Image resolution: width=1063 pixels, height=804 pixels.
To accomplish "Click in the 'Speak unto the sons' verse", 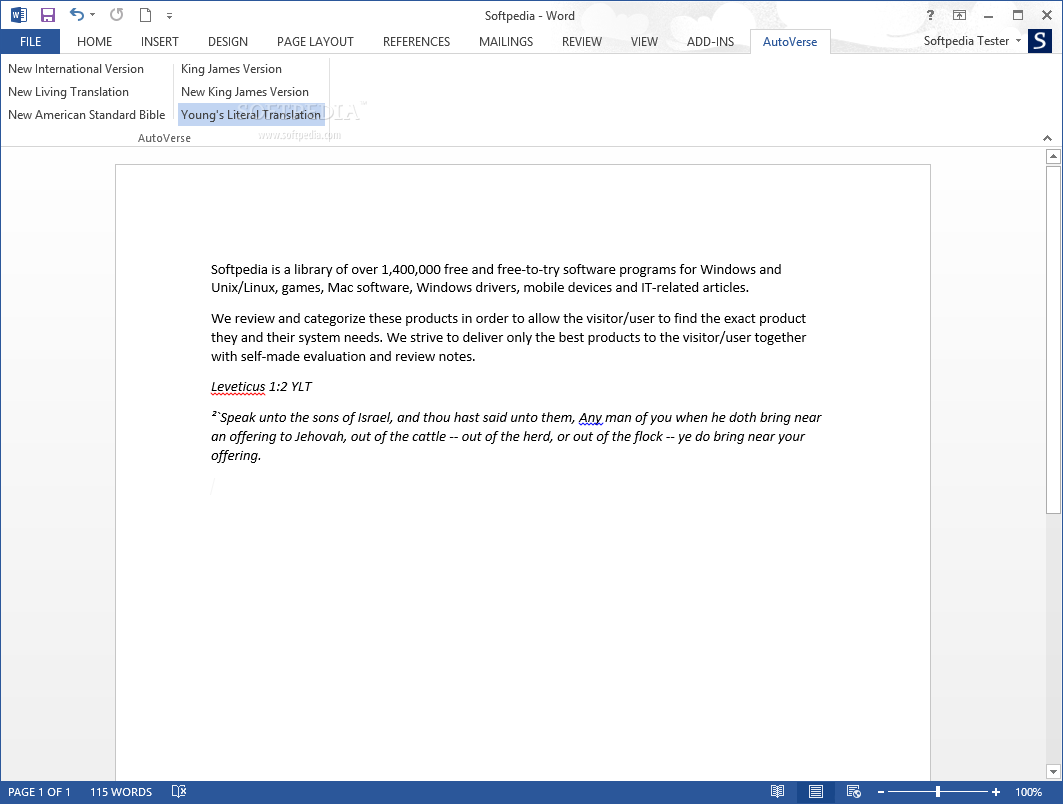I will click(516, 437).
